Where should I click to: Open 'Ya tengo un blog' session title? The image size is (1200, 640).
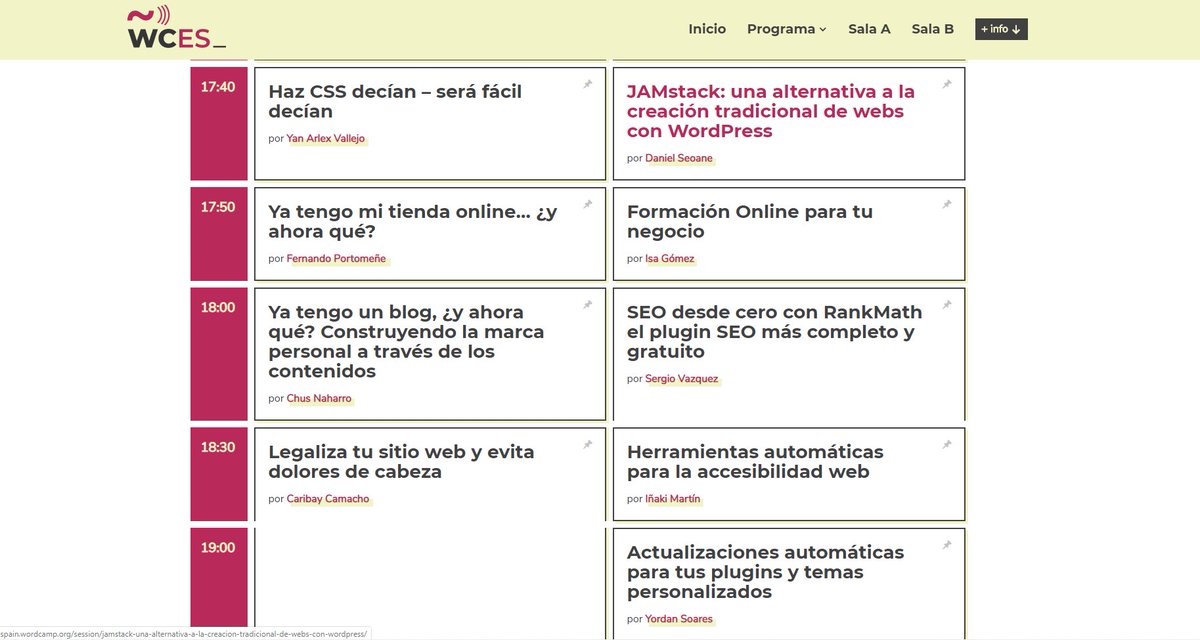click(406, 341)
